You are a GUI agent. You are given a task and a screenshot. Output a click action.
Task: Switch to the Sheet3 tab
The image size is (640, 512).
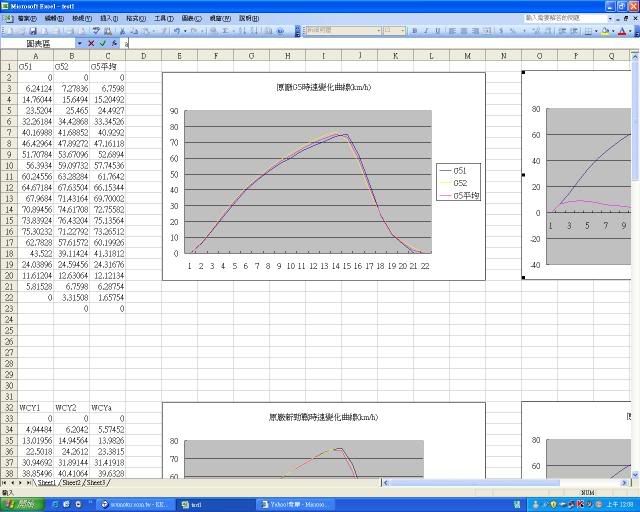(95, 482)
